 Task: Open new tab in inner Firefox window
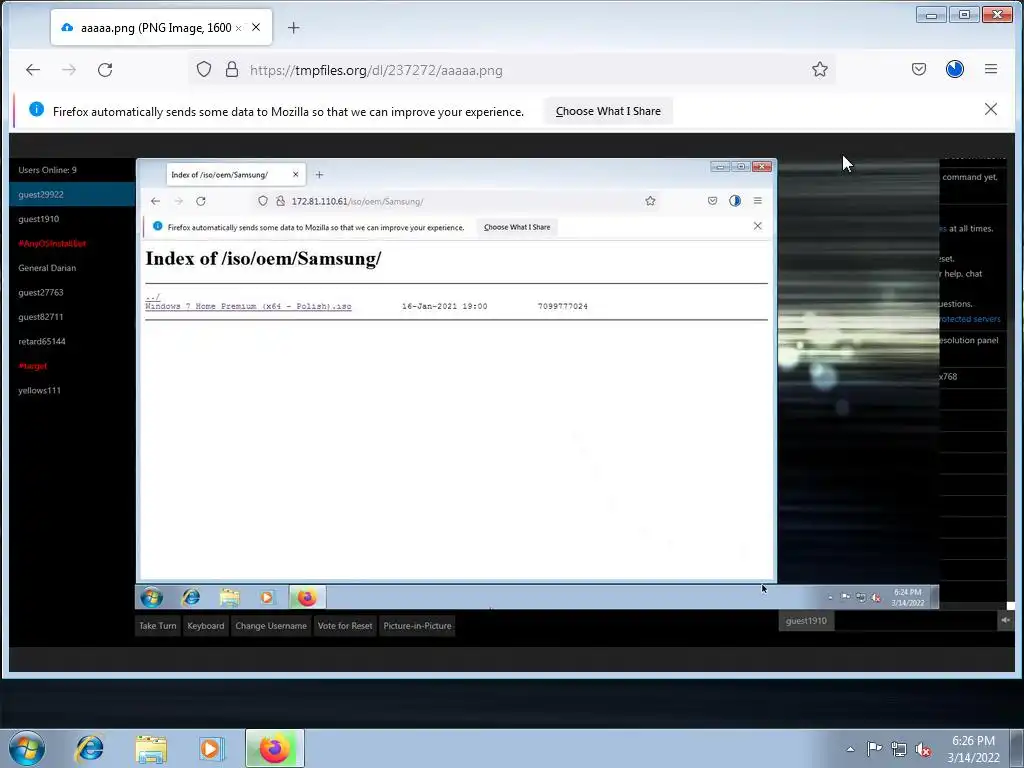tap(319, 174)
